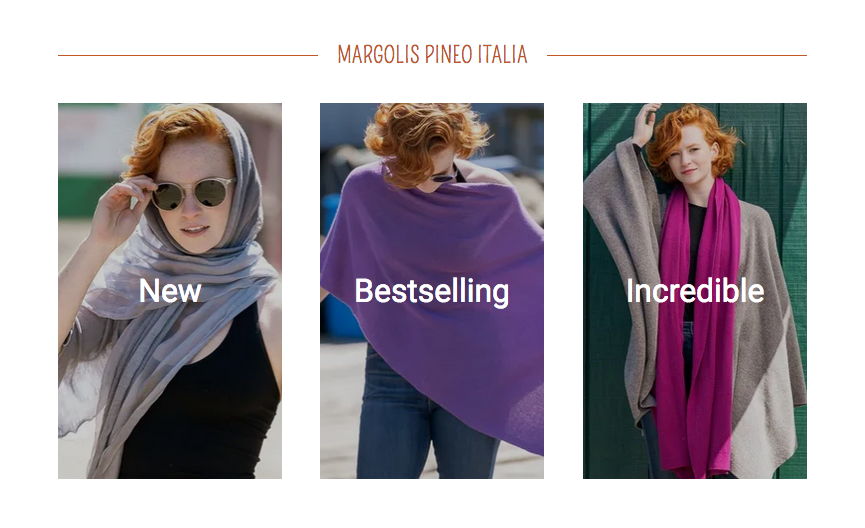Screen dimensions: 865x528
Task: Click the model's red hair in the Bestselling card
Action: pyautogui.click(x=425, y=138)
